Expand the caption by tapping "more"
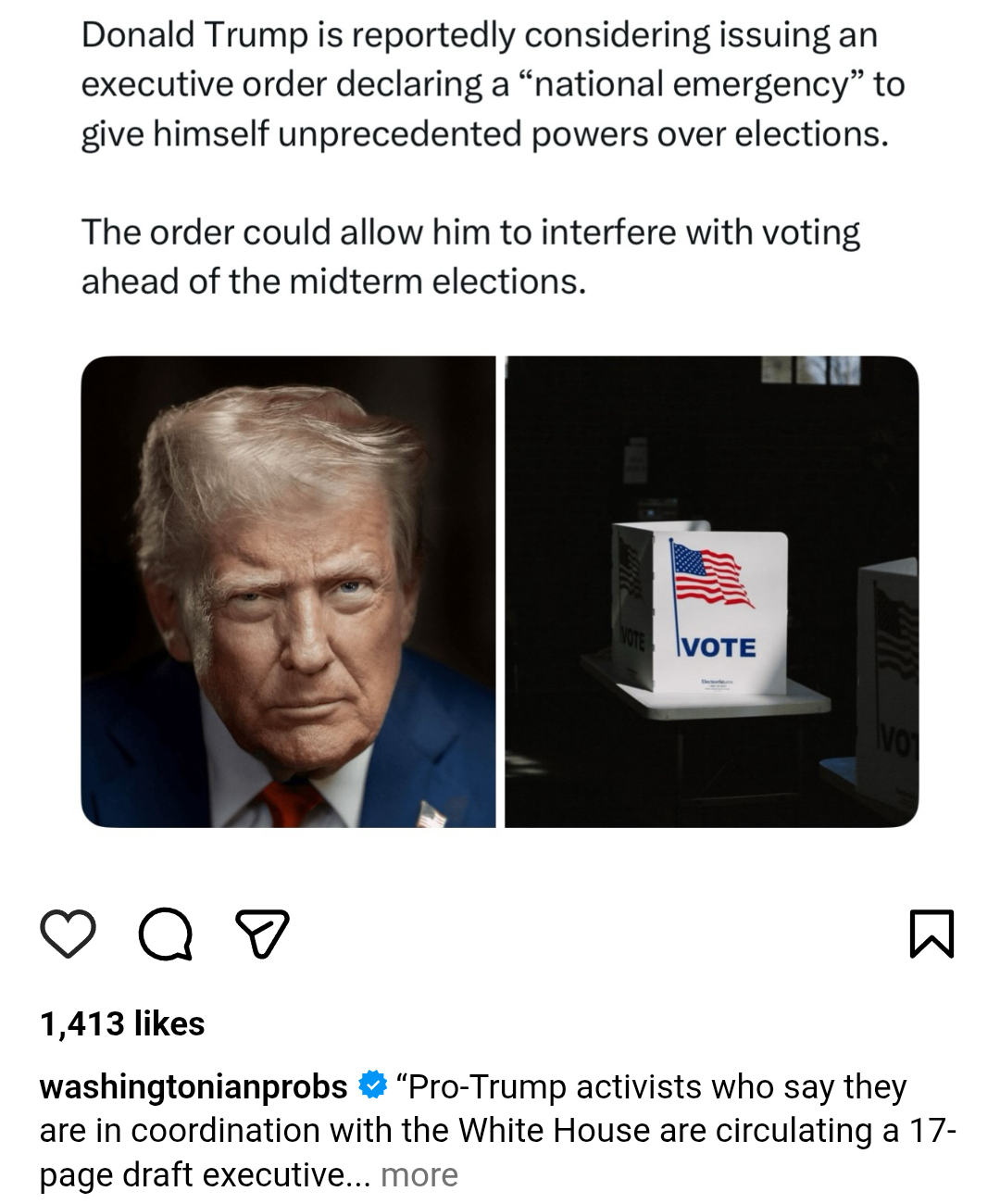Image resolution: width=1000 pixels, height=1204 pixels. coord(419,1175)
